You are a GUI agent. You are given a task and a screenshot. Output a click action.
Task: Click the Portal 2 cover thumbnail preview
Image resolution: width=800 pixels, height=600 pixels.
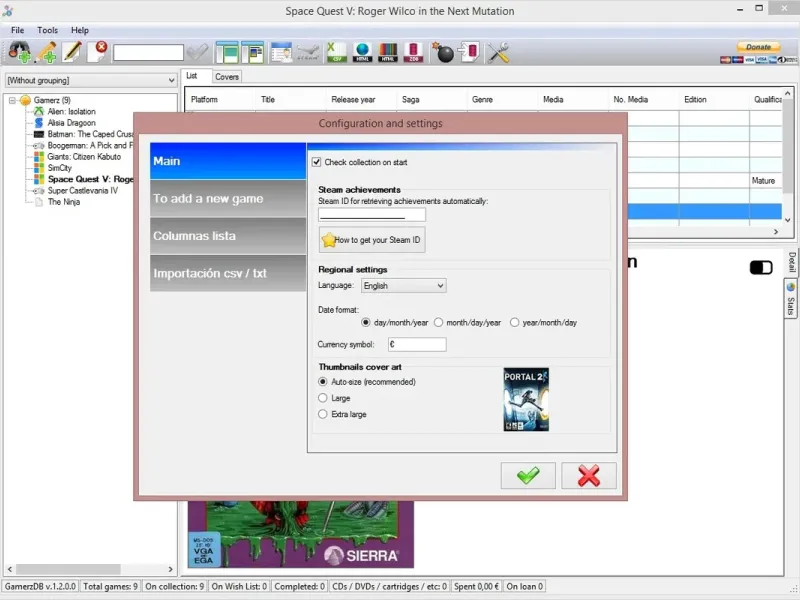pyautogui.click(x=526, y=399)
